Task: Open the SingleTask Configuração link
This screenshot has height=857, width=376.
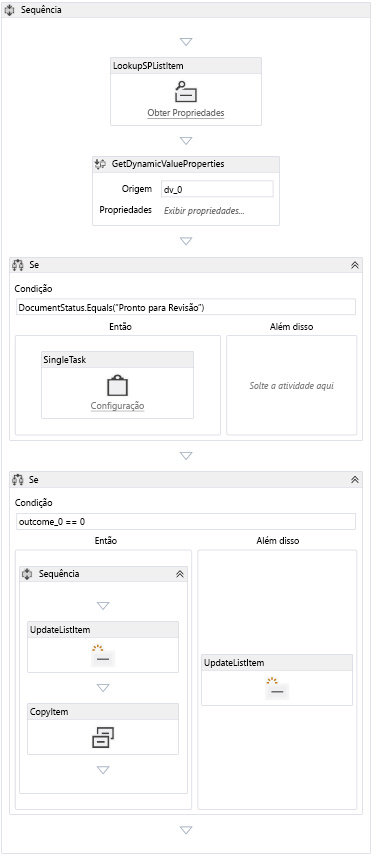Action: 118,406
